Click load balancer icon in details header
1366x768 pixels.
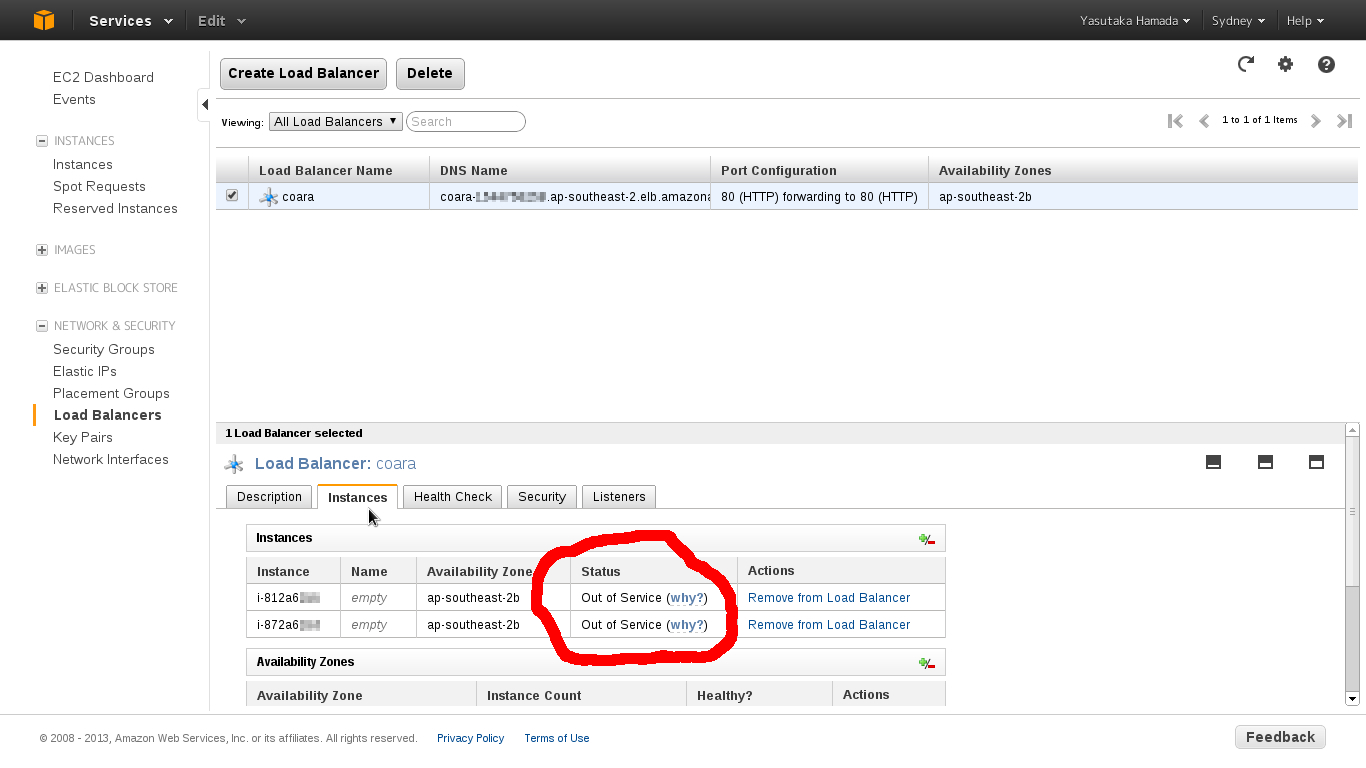(x=234, y=464)
